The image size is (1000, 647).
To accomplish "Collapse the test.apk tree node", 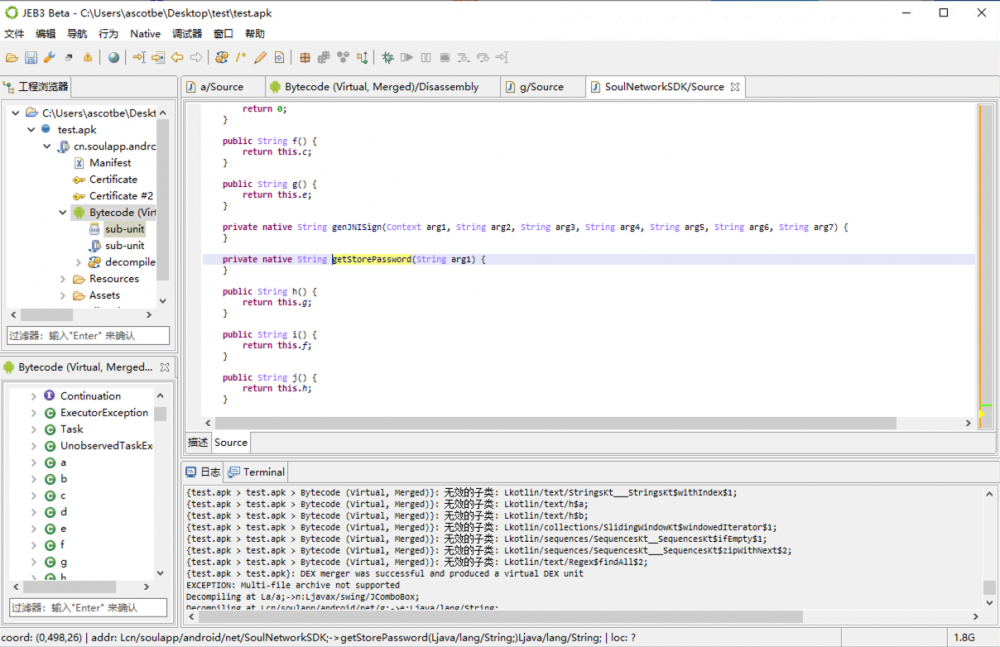I will pos(32,130).
